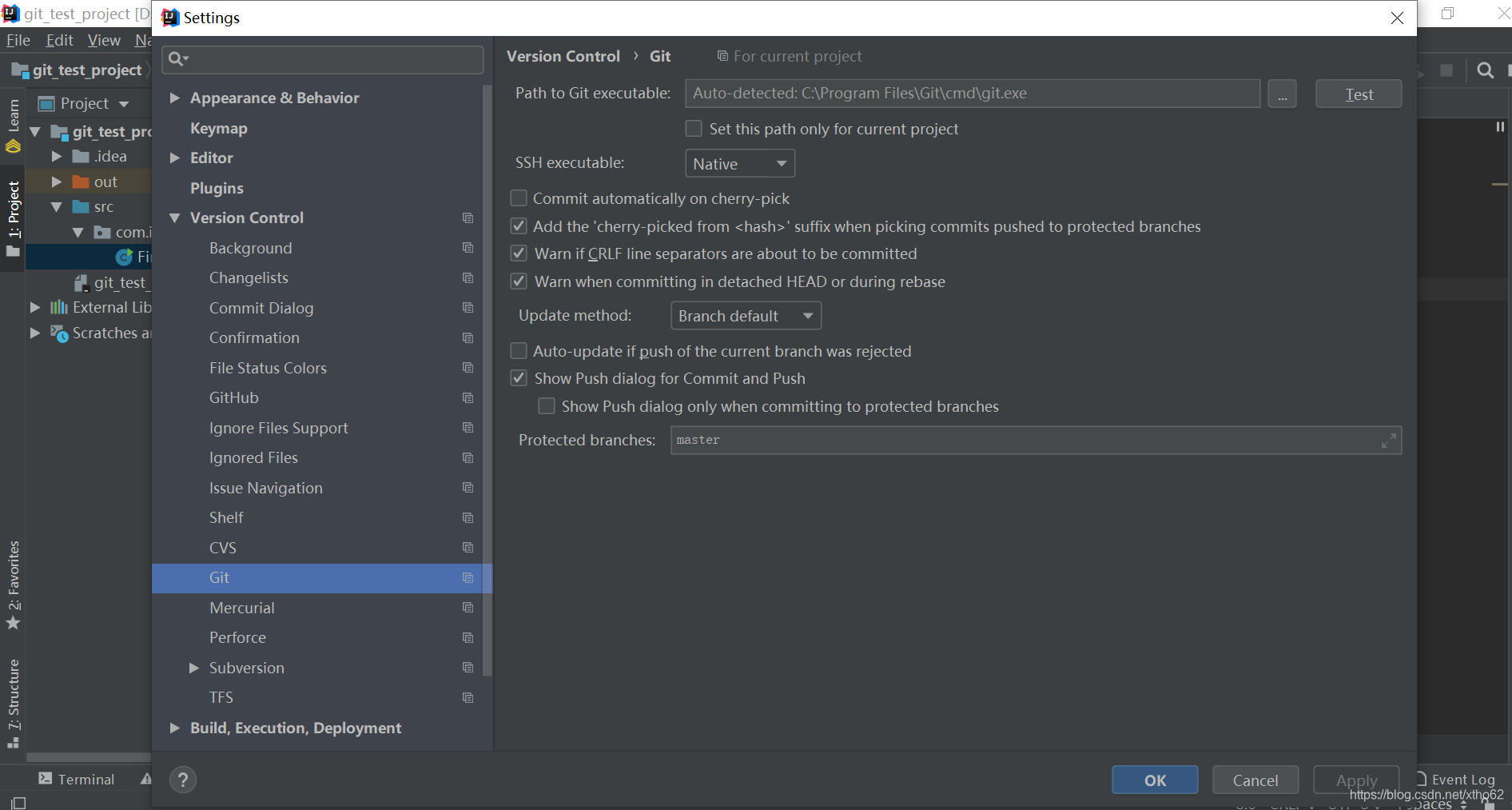Click the Test button for Git executable
The height and width of the screenshot is (810, 1512).
[1359, 94]
